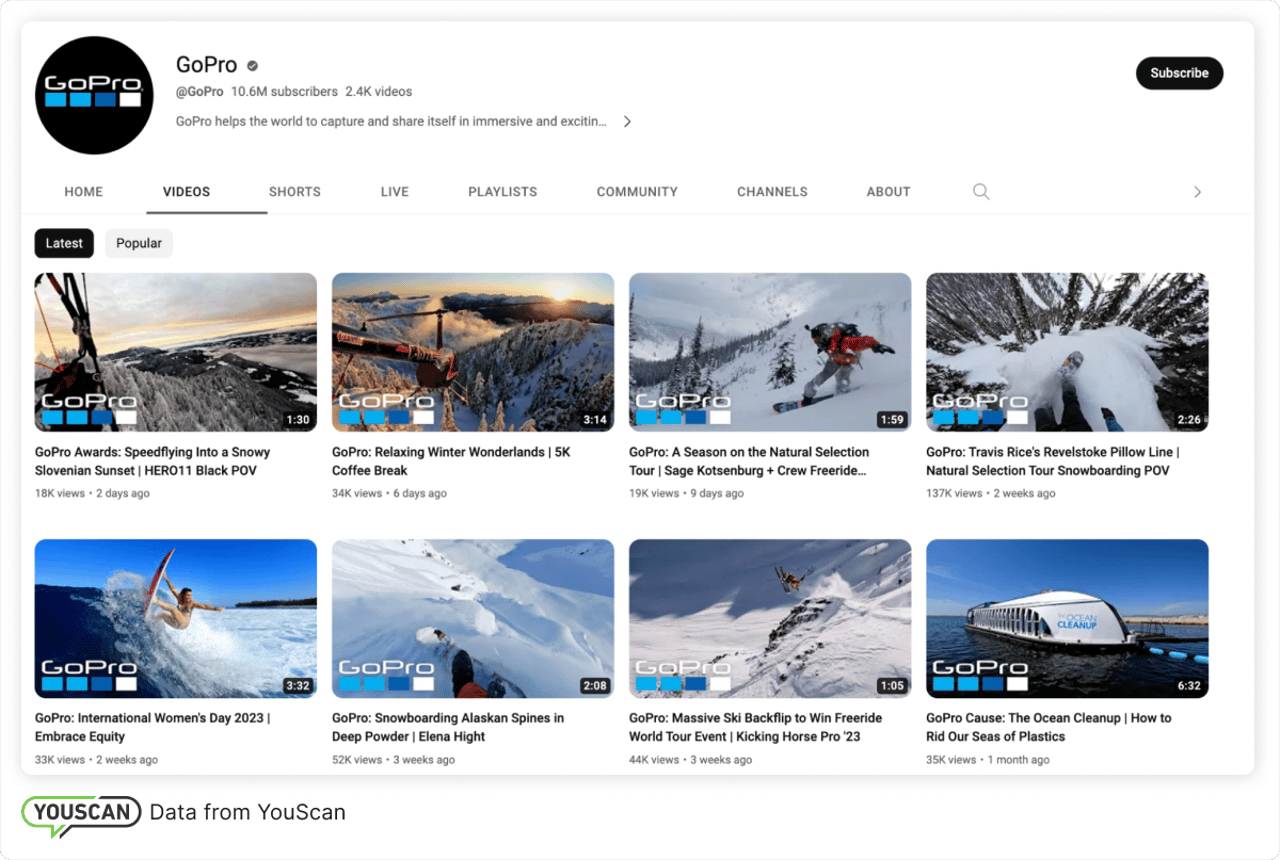
Task: Open the Community tab
Action: point(637,192)
